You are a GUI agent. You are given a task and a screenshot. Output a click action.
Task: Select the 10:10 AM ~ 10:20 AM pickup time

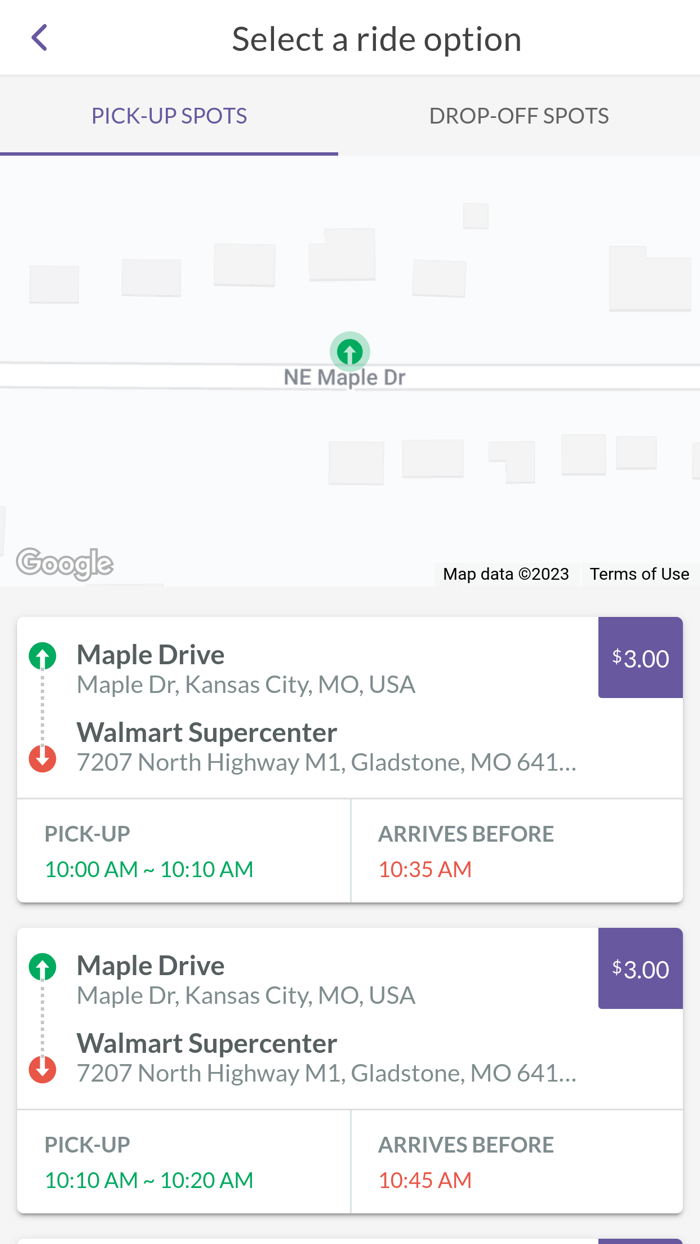[149, 1180]
